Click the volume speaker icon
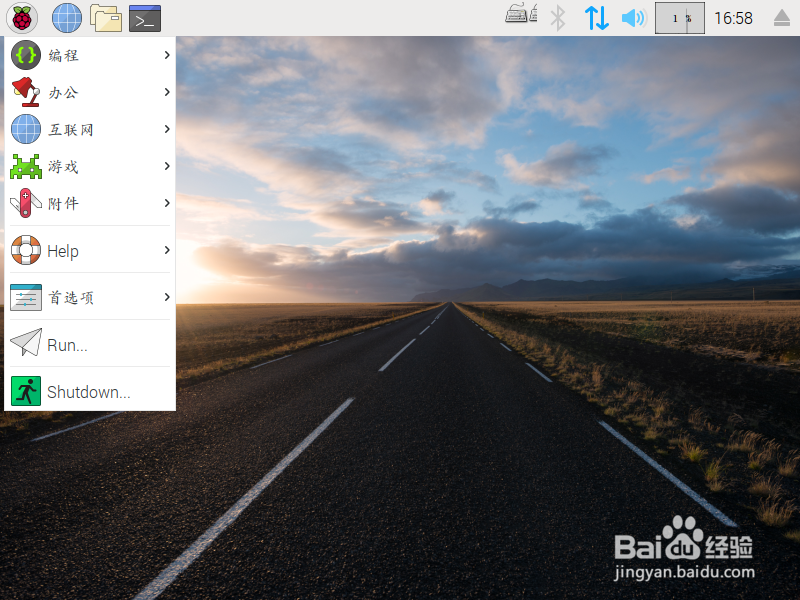The image size is (800, 600). point(634,18)
